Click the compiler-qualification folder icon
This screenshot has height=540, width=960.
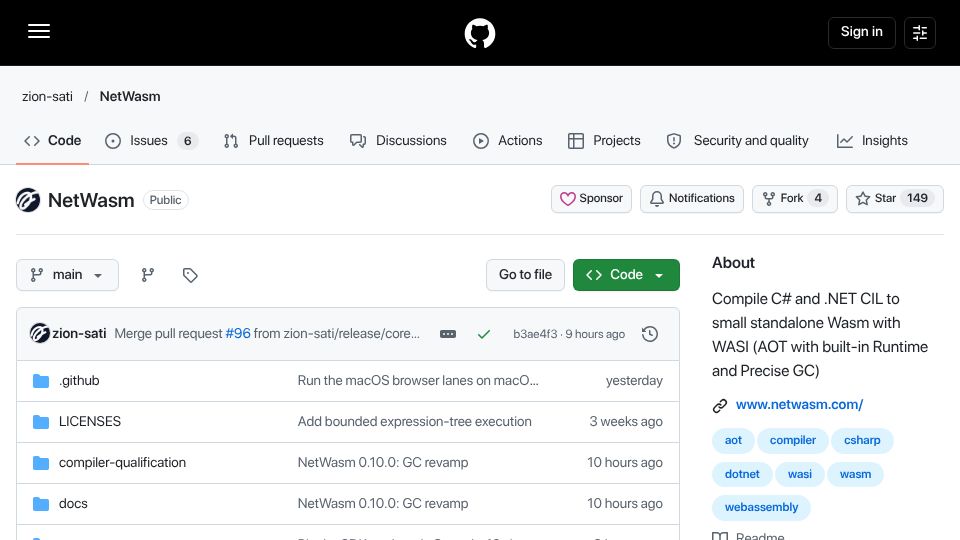coord(41,463)
